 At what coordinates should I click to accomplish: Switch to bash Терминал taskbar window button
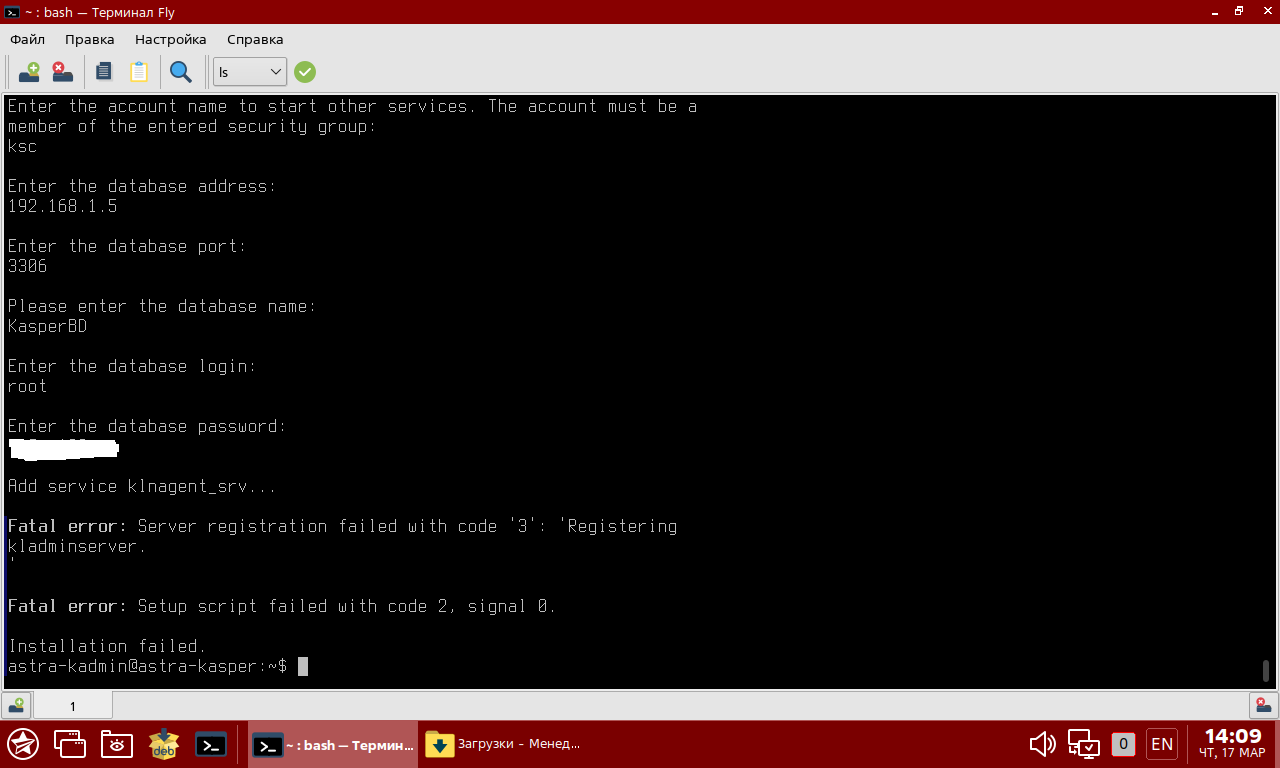point(333,744)
